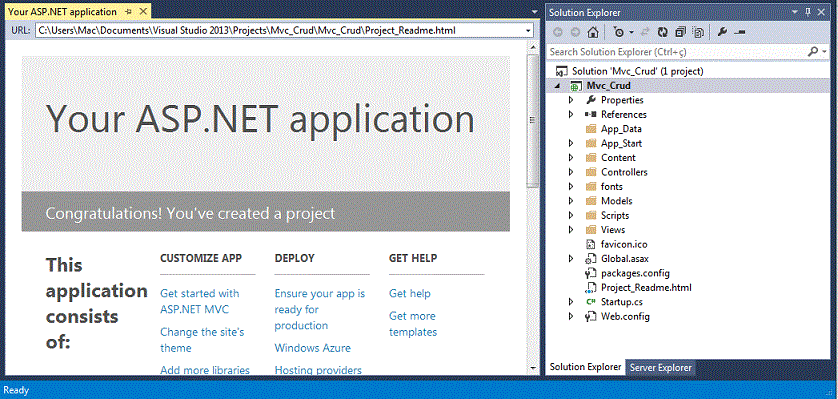Image resolution: width=838 pixels, height=399 pixels.
Task: Click the Pending Changes Filter clock icon
Action: click(x=619, y=32)
